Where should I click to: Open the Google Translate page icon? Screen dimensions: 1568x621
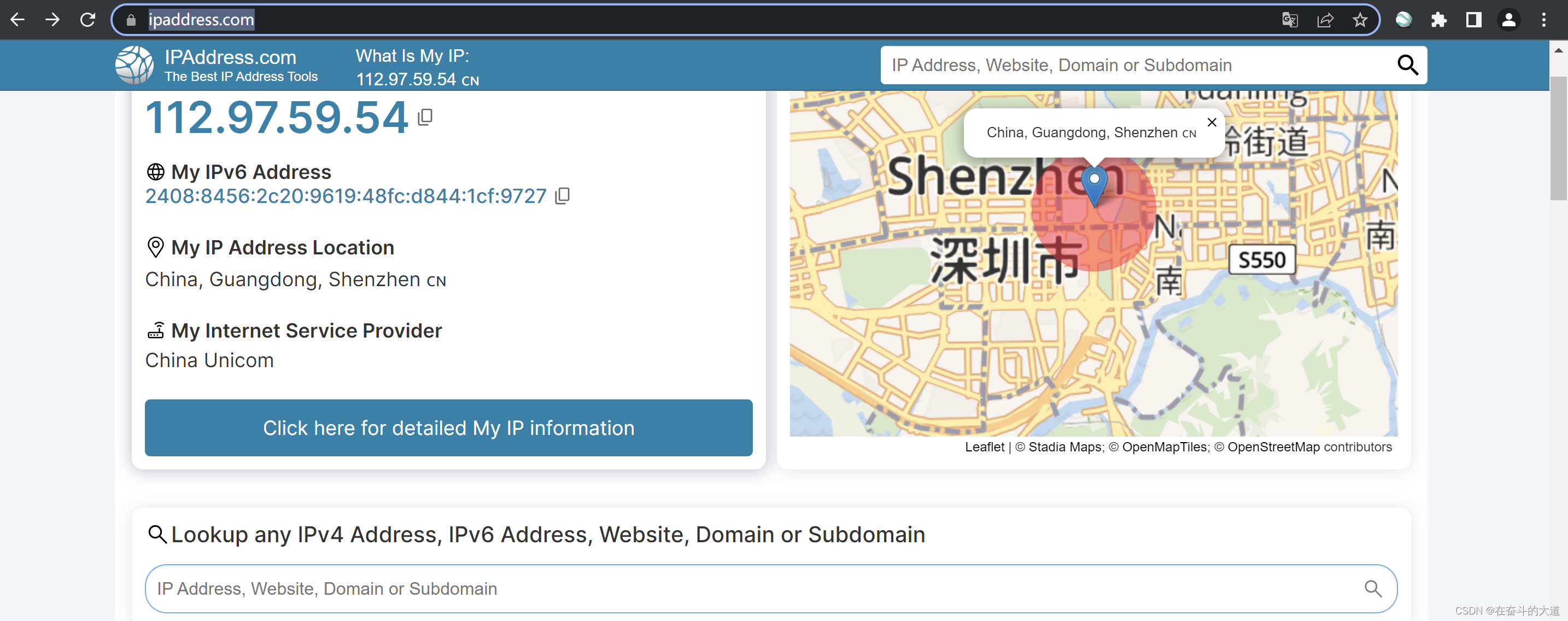[1289, 20]
